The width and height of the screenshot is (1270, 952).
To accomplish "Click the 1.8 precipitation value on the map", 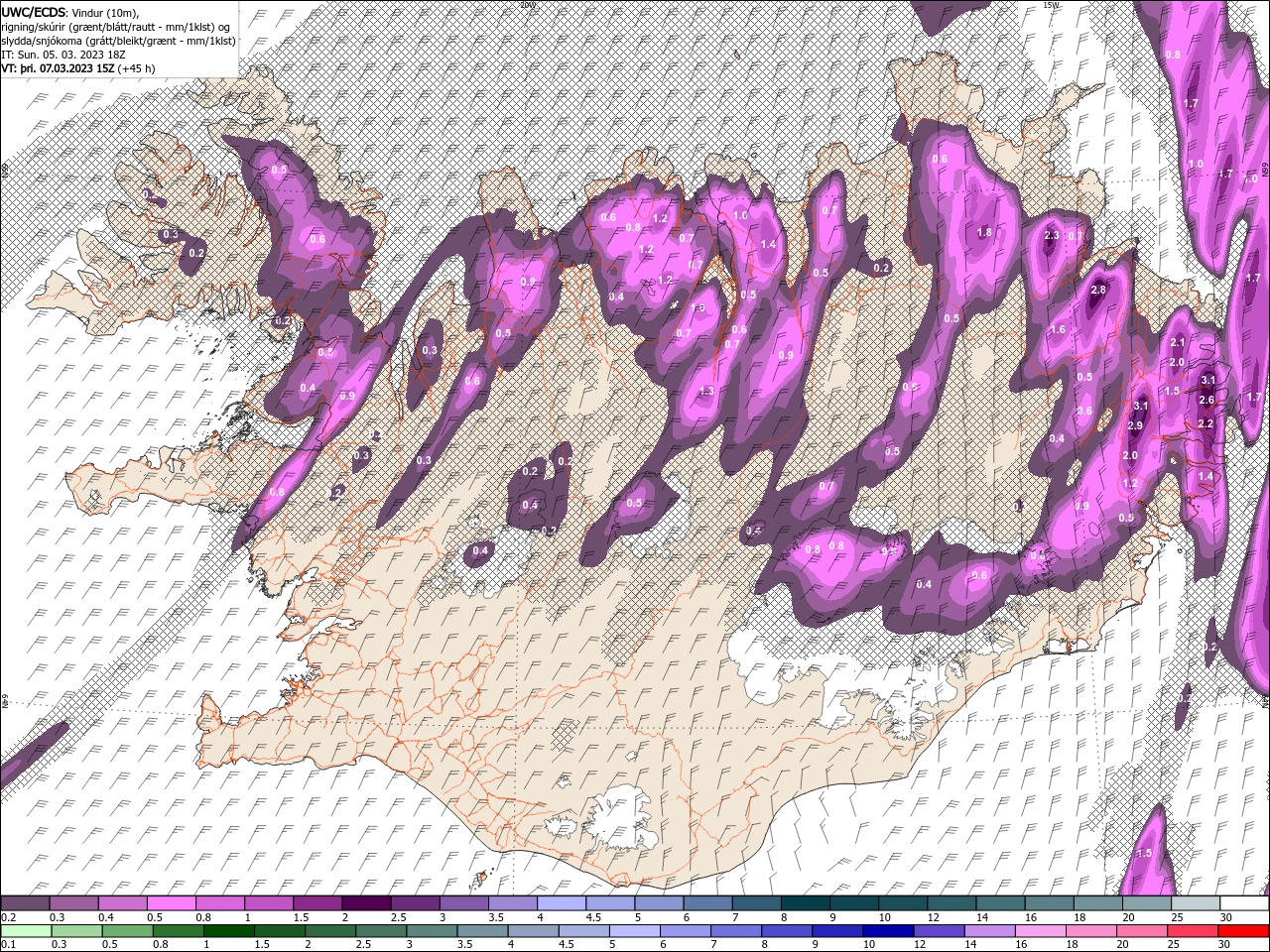I will [984, 232].
